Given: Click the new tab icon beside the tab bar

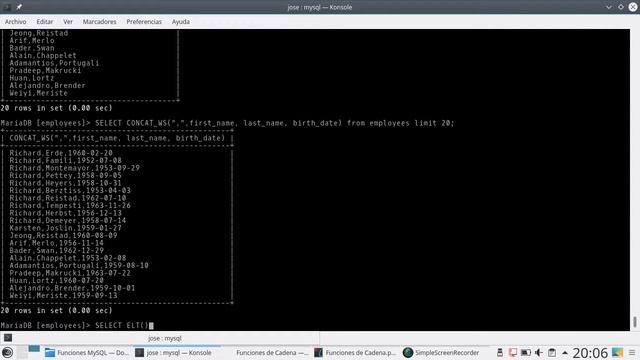Looking at the screenshot, I should (8, 338).
